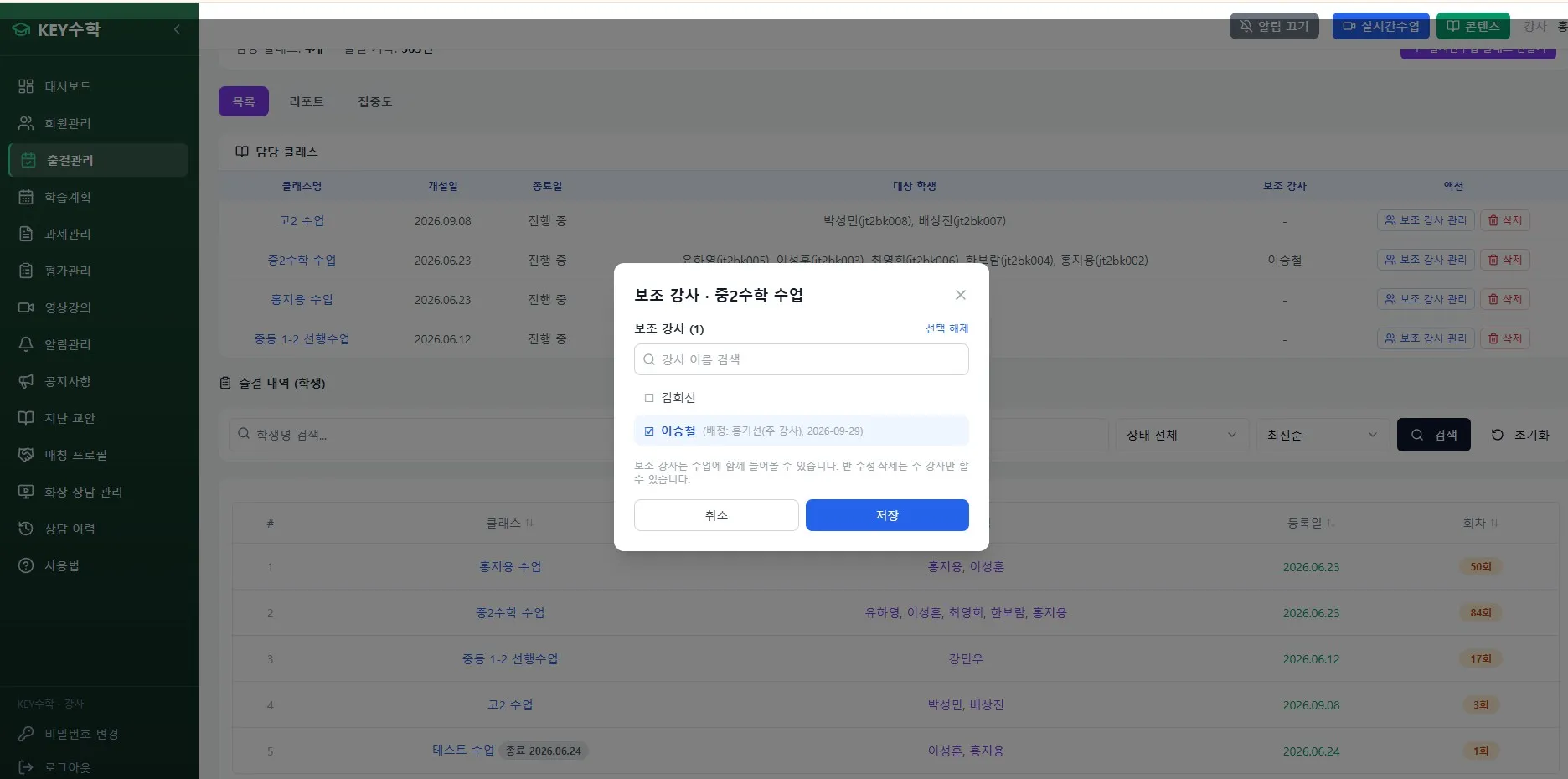This screenshot has height=779, width=1568.
Task: Click 실시간수업 button in header
Action: point(1381,26)
